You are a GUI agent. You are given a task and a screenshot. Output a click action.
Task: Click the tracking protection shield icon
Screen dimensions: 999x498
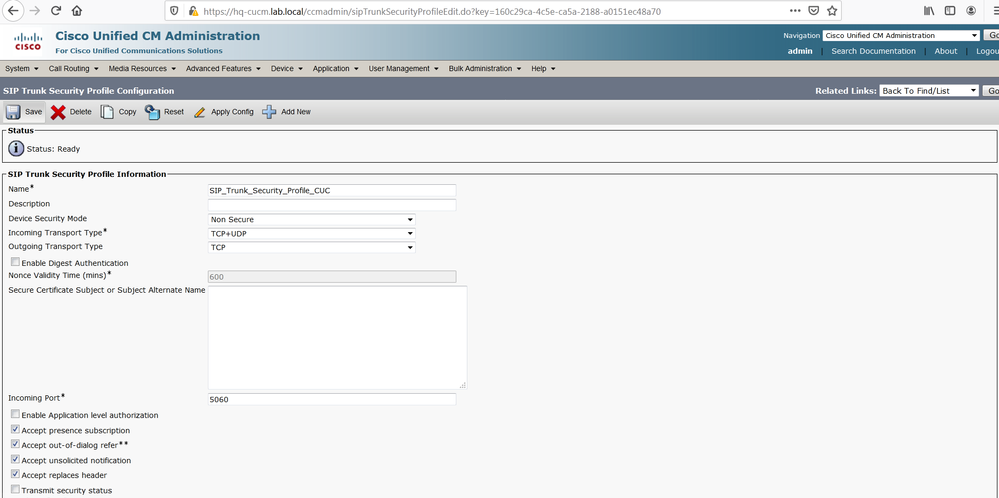(176, 11)
